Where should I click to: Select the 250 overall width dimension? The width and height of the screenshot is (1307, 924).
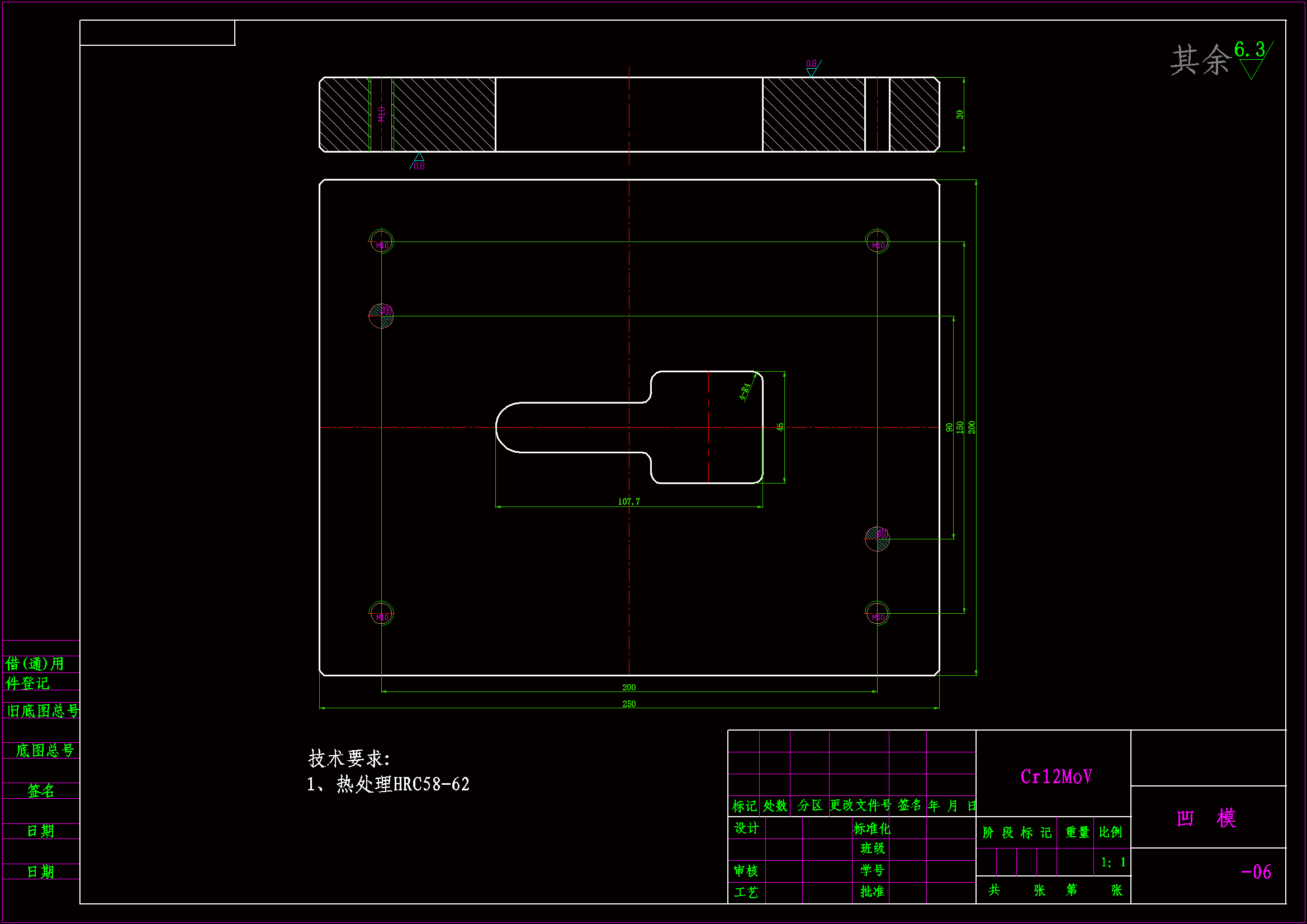(x=628, y=704)
